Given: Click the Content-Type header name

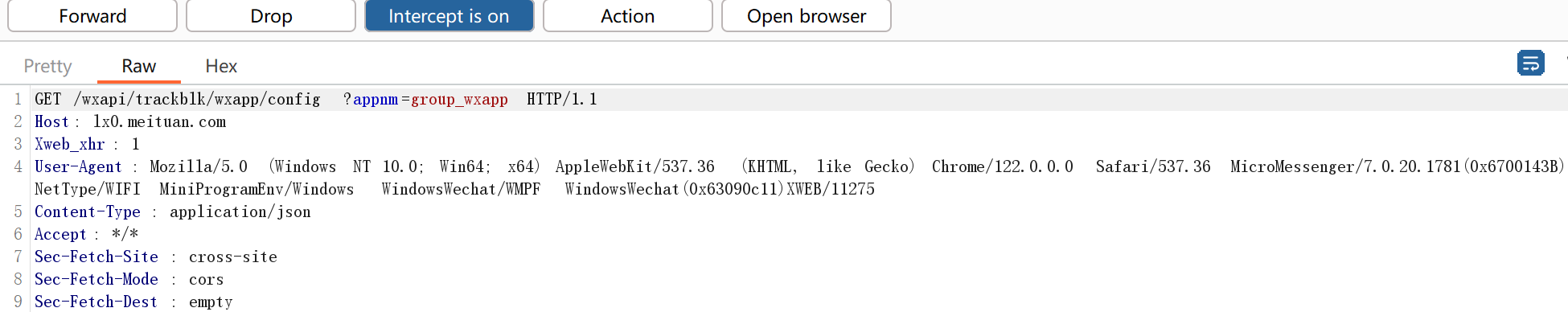Looking at the screenshot, I should [88, 212].
